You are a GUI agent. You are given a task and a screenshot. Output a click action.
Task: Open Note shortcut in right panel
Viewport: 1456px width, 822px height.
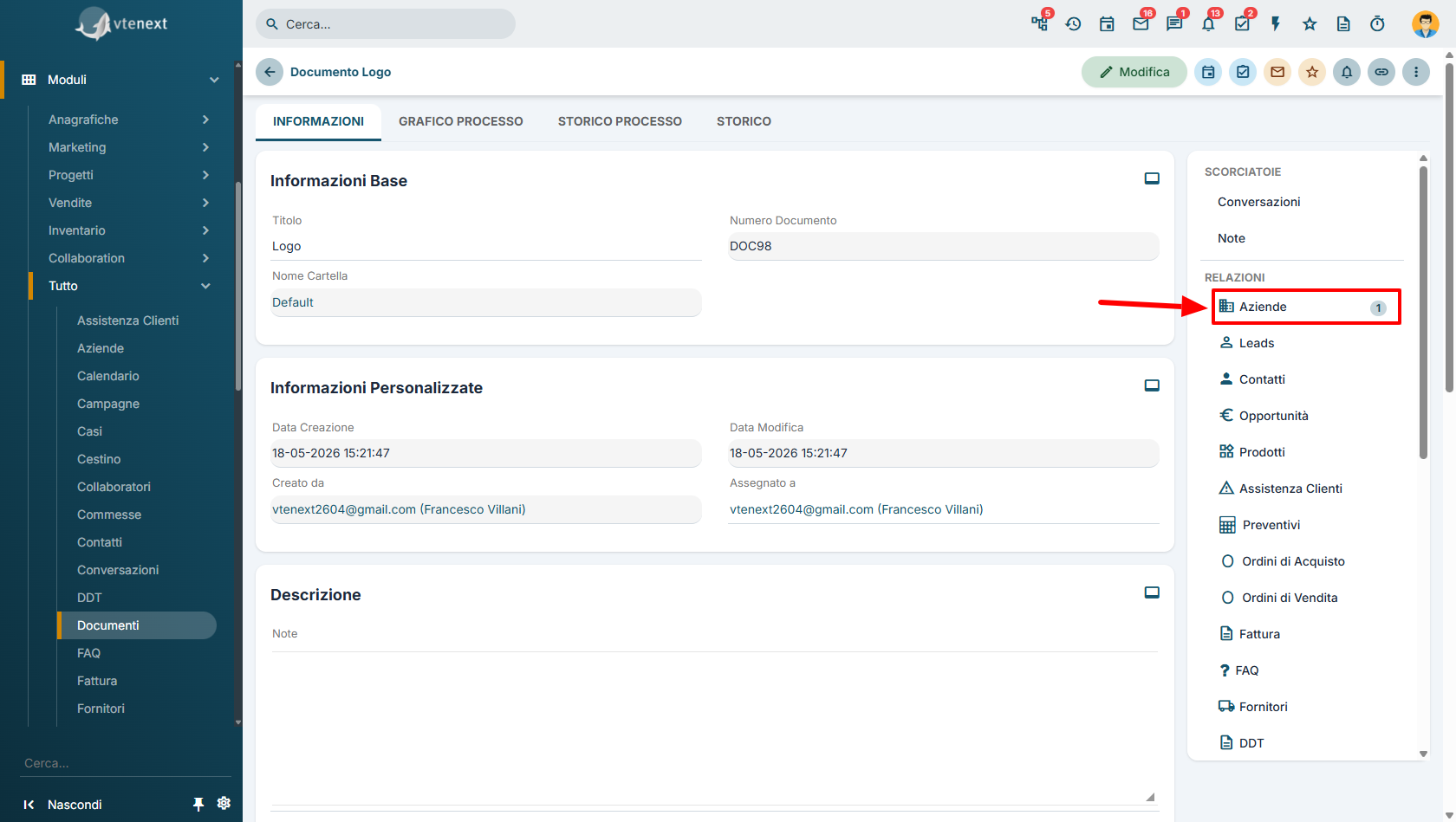click(1231, 238)
